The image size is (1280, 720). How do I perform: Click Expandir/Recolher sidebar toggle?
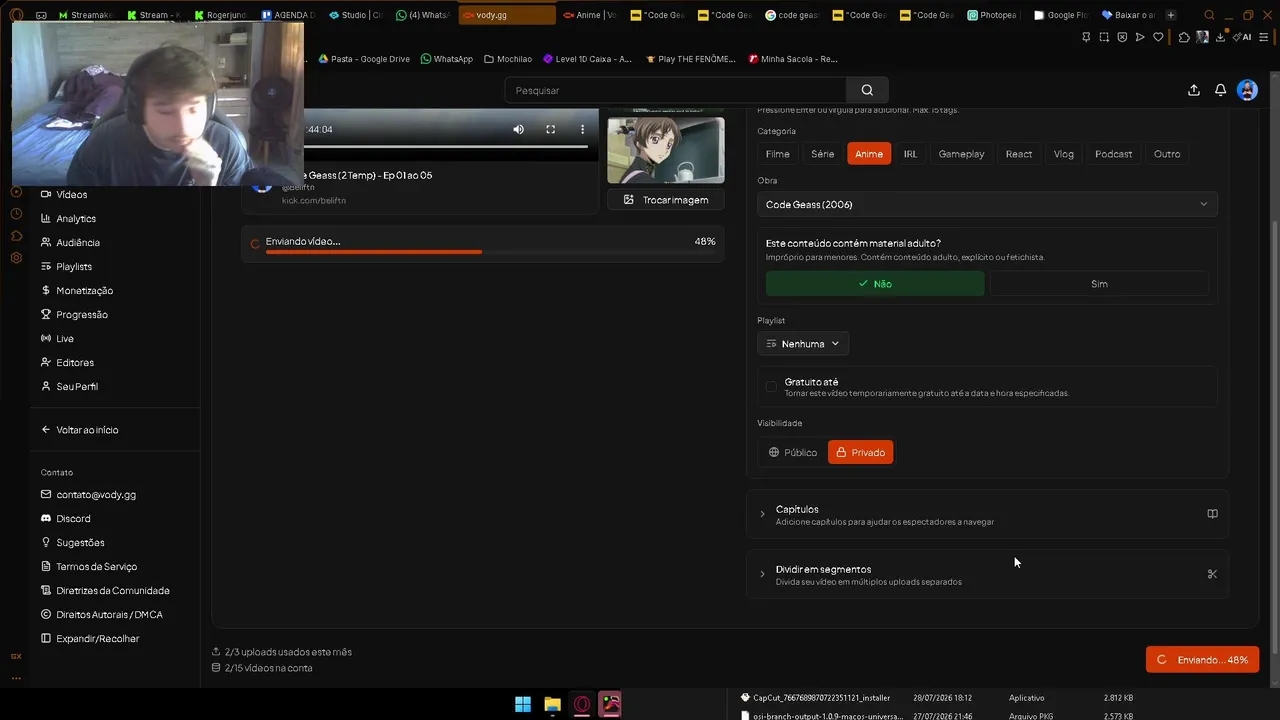click(90, 638)
